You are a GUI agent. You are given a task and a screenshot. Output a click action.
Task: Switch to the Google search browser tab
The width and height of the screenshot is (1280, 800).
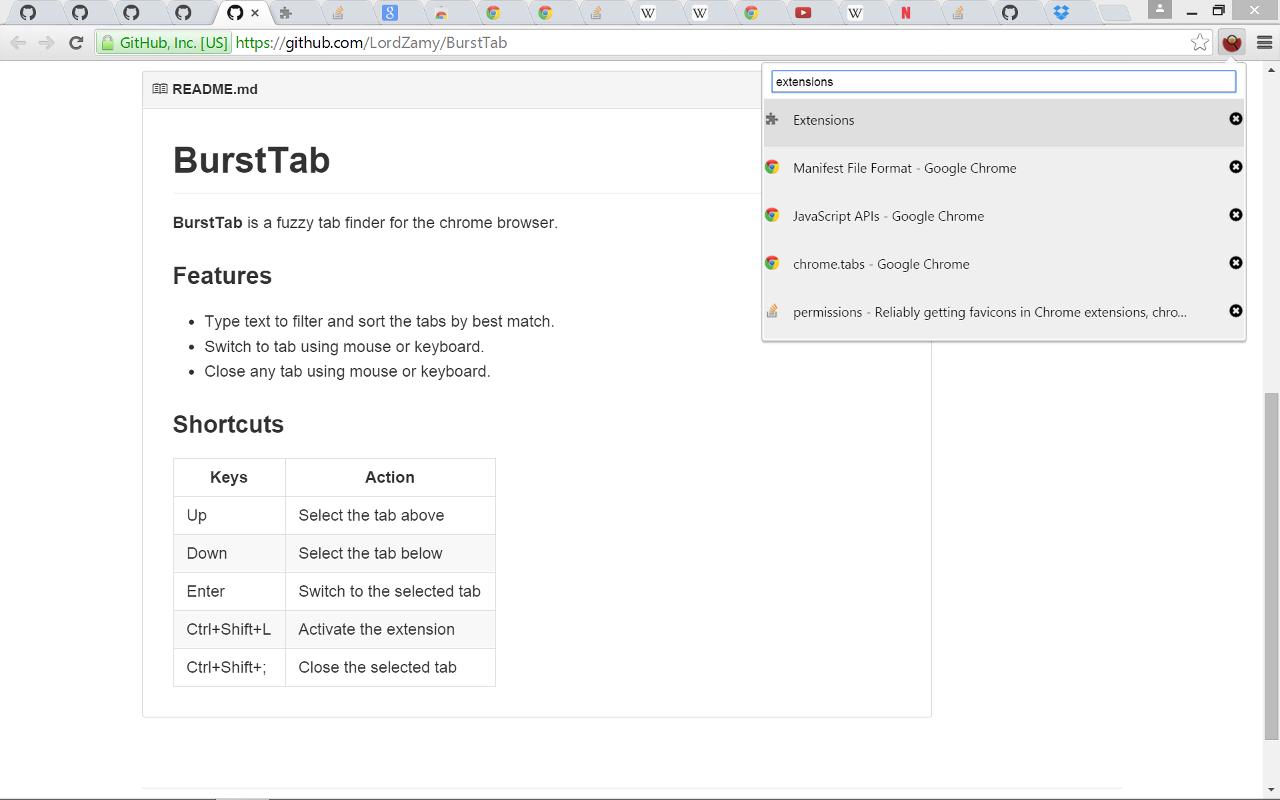click(x=390, y=13)
